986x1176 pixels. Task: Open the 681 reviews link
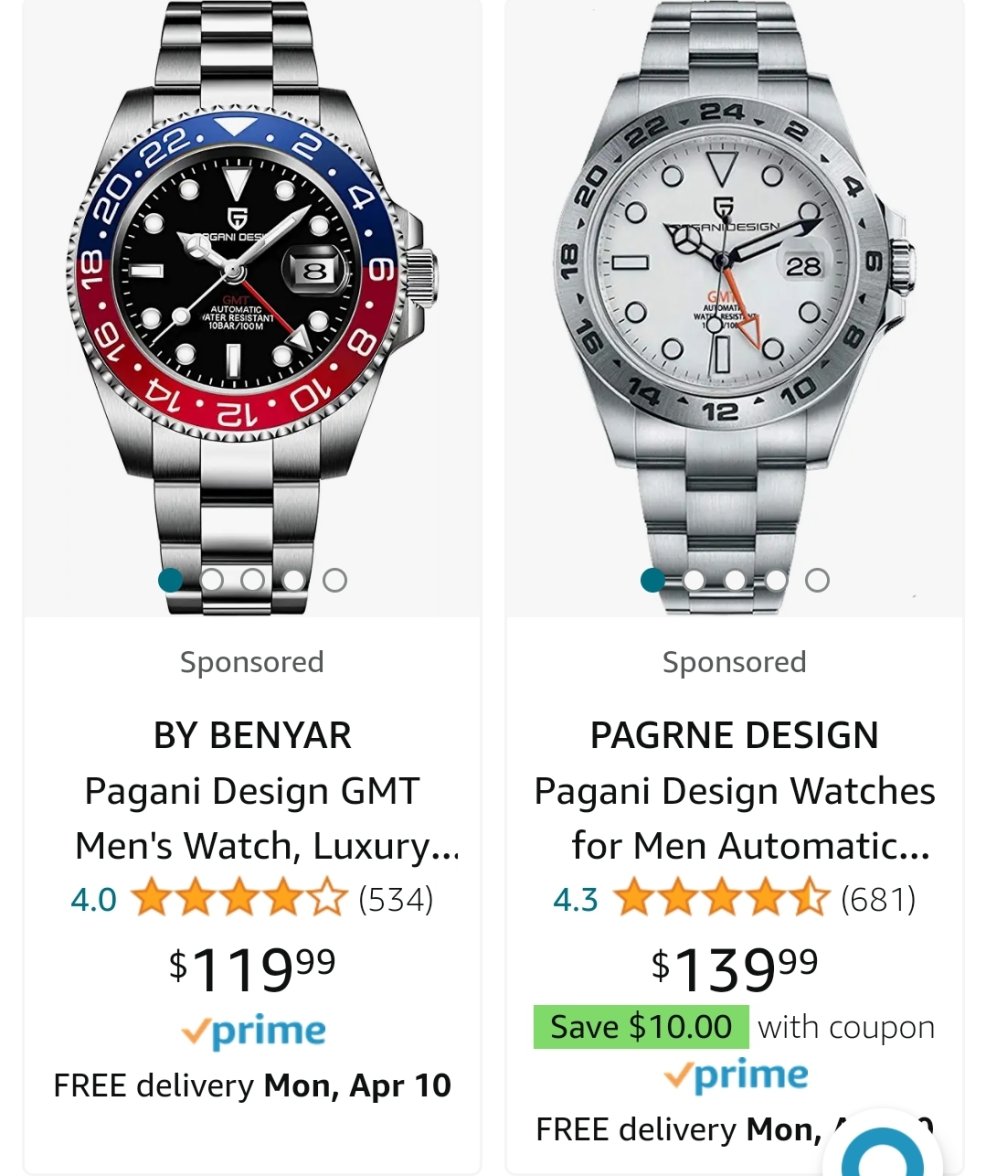pyautogui.click(x=878, y=900)
